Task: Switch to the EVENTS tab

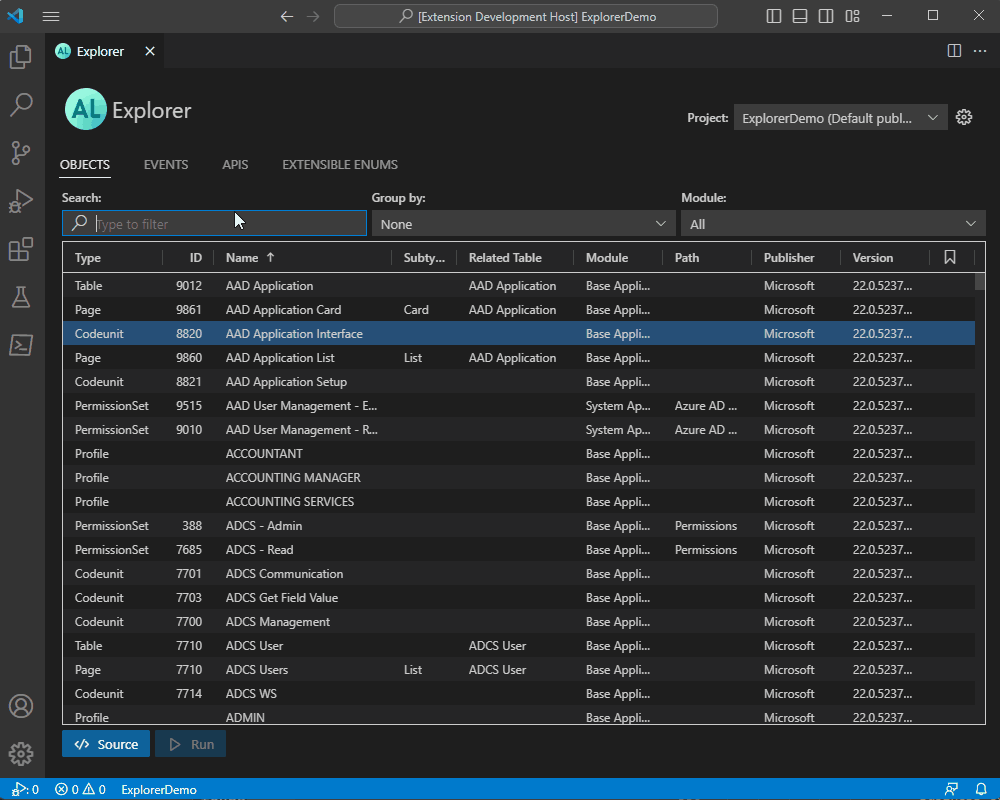Action: pyautogui.click(x=166, y=165)
